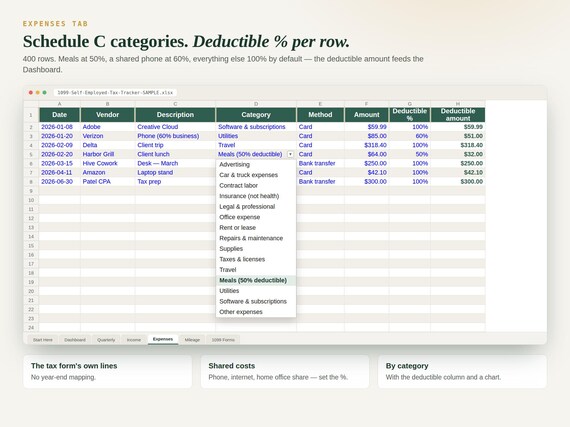Click the Deductible amount column header

(458, 115)
